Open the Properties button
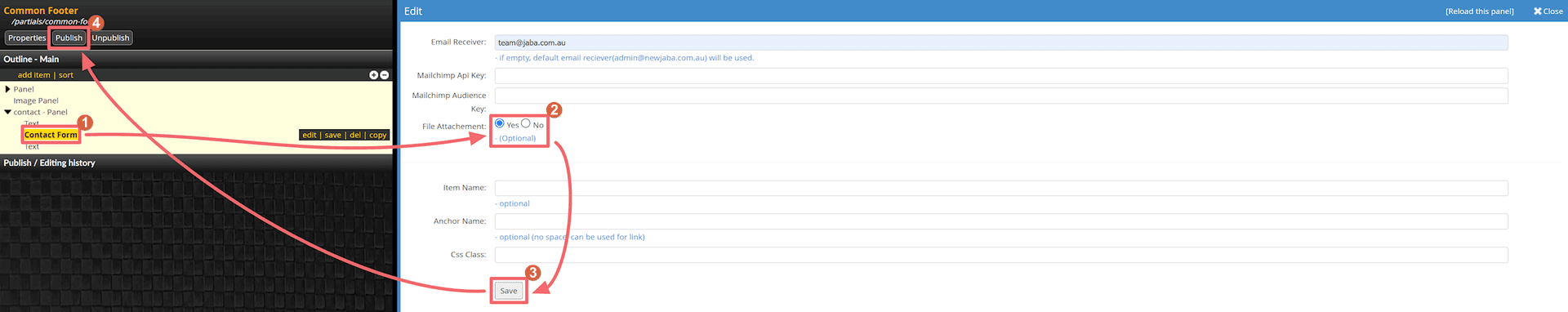Image resolution: width=1568 pixels, height=312 pixels. (x=27, y=38)
